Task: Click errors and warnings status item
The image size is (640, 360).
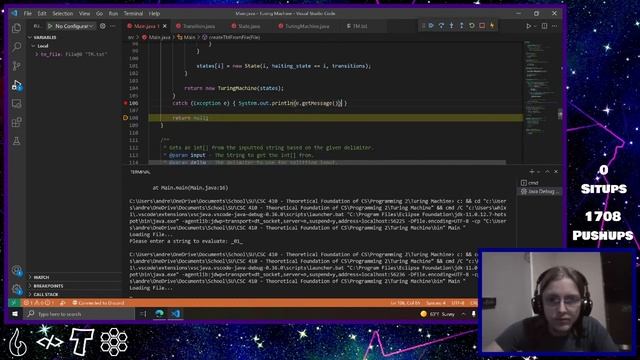Action: [x=38, y=303]
